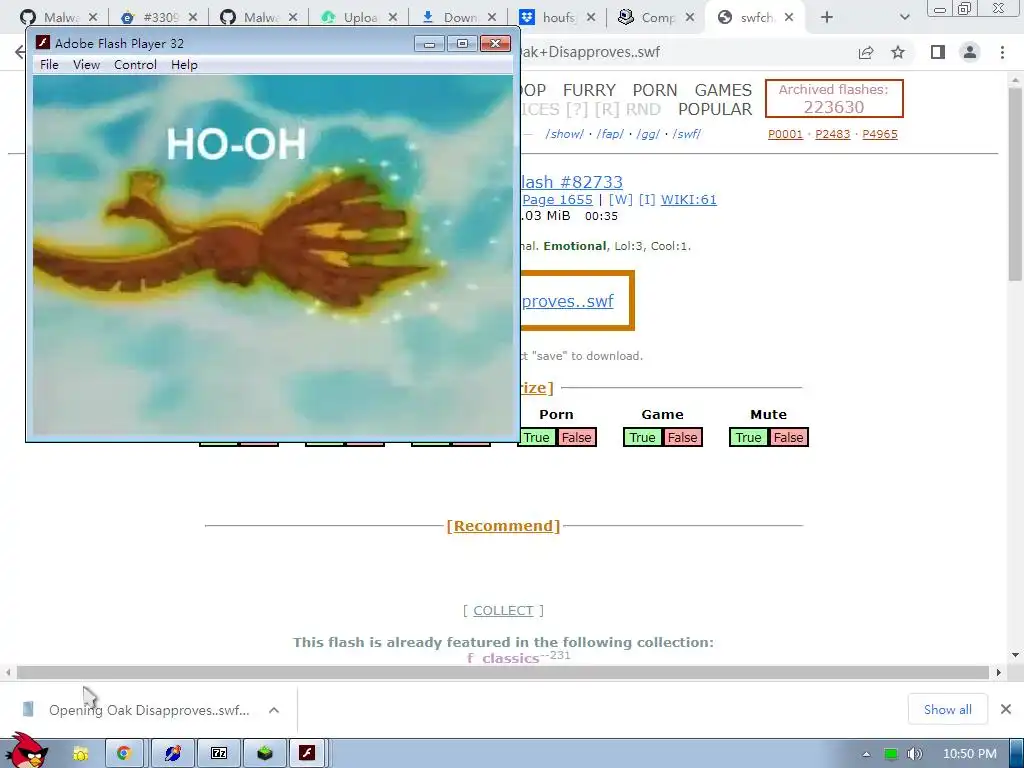Open the 7-Zip taskbar icon
The height and width of the screenshot is (768, 1024).
pyautogui.click(x=219, y=754)
